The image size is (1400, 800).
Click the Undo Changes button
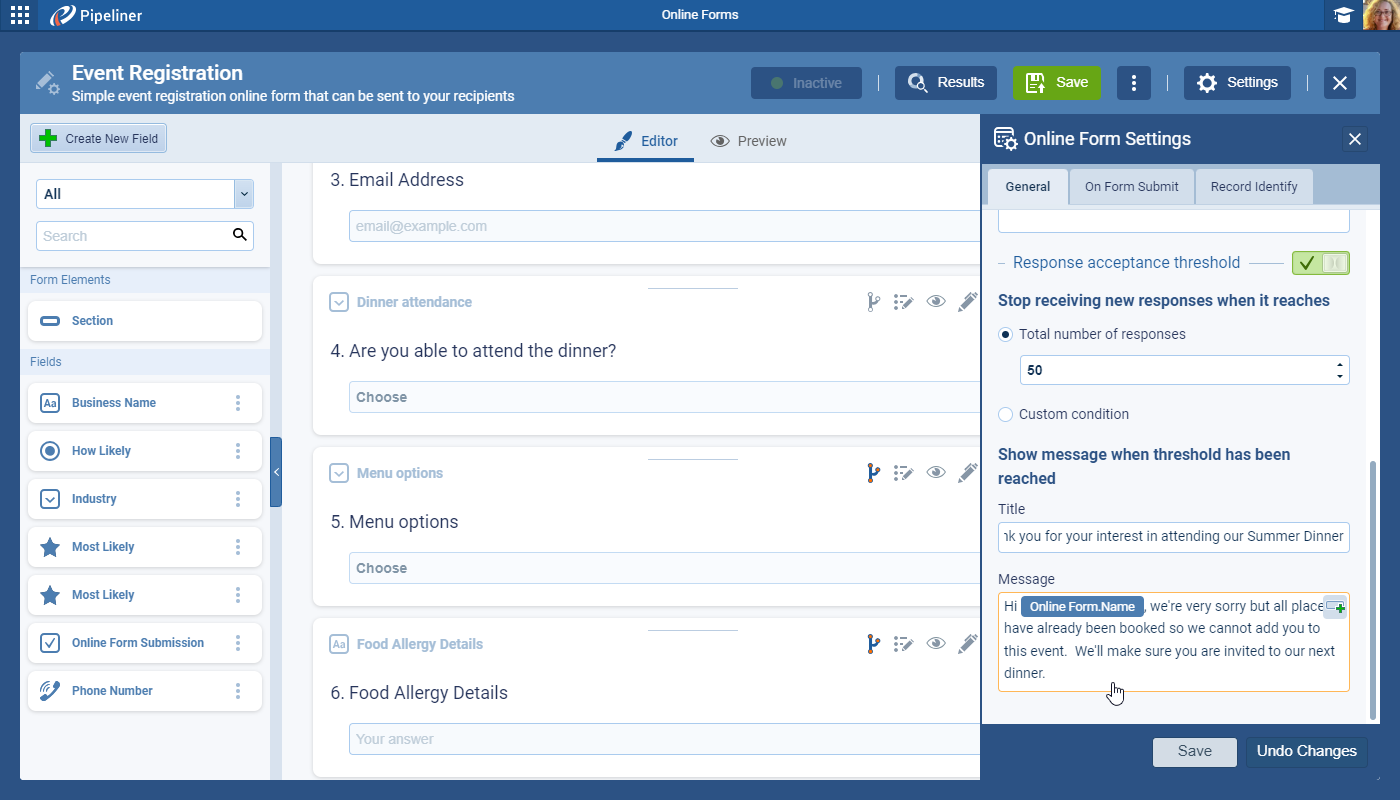pyautogui.click(x=1306, y=752)
